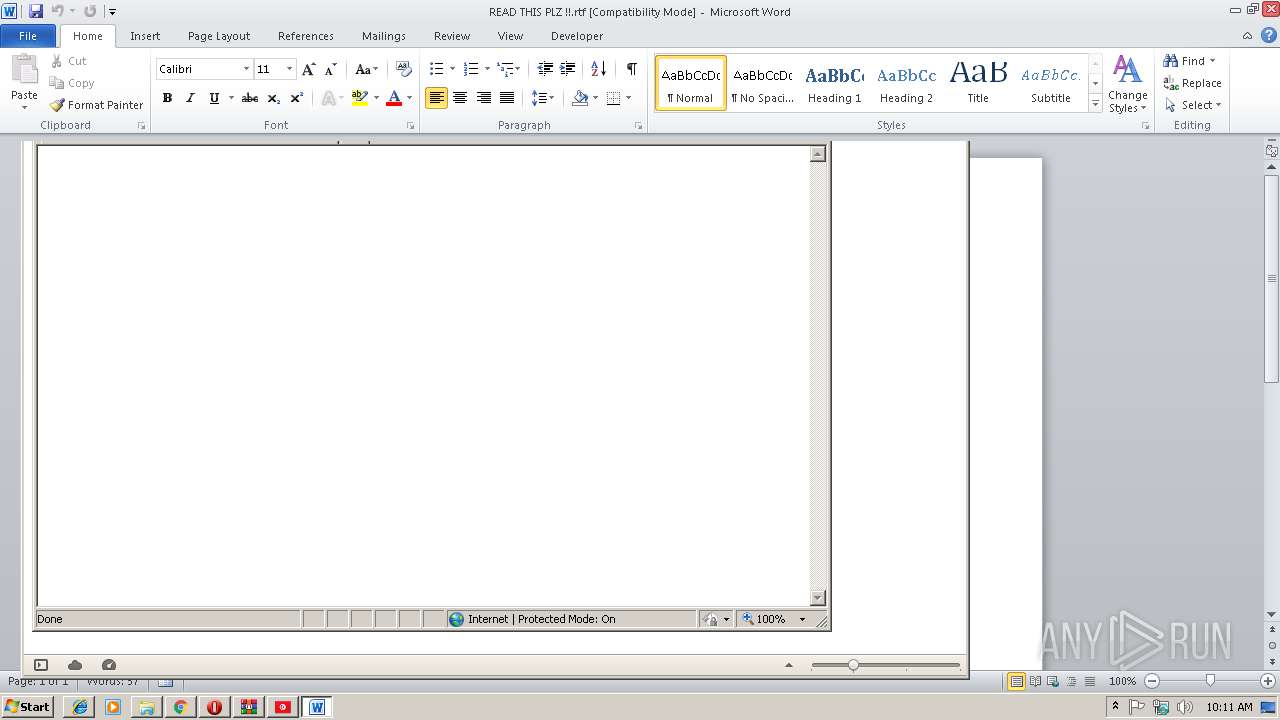Open the Change Case dropdown
Screen dimensions: 1280x720
[366, 69]
